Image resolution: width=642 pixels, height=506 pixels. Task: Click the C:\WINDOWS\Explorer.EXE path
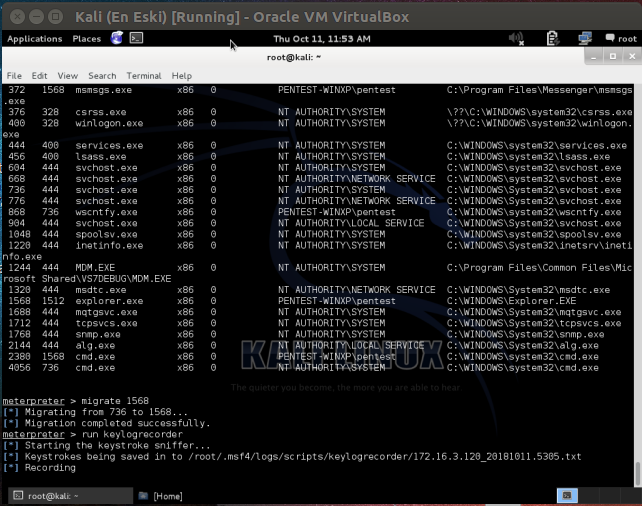tap(511, 301)
